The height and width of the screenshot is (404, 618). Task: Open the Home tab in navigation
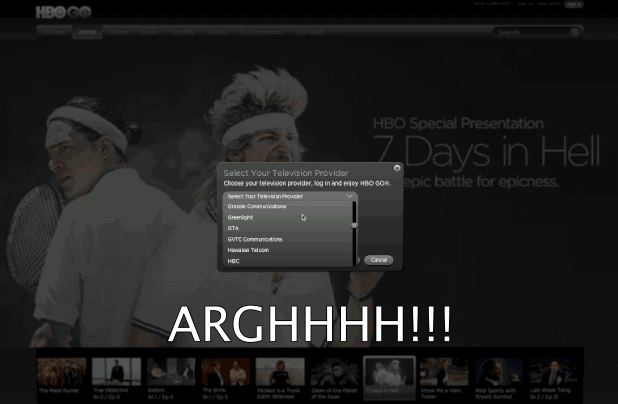click(88, 32)
